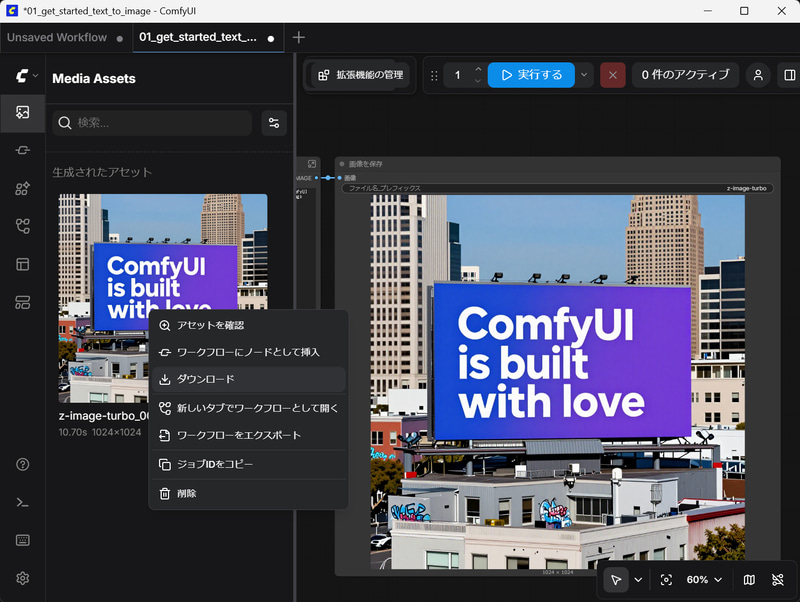This screenshot has width=800, height=602.
Task: Click the terminal icon in sidebar
Action: point(22,503)
